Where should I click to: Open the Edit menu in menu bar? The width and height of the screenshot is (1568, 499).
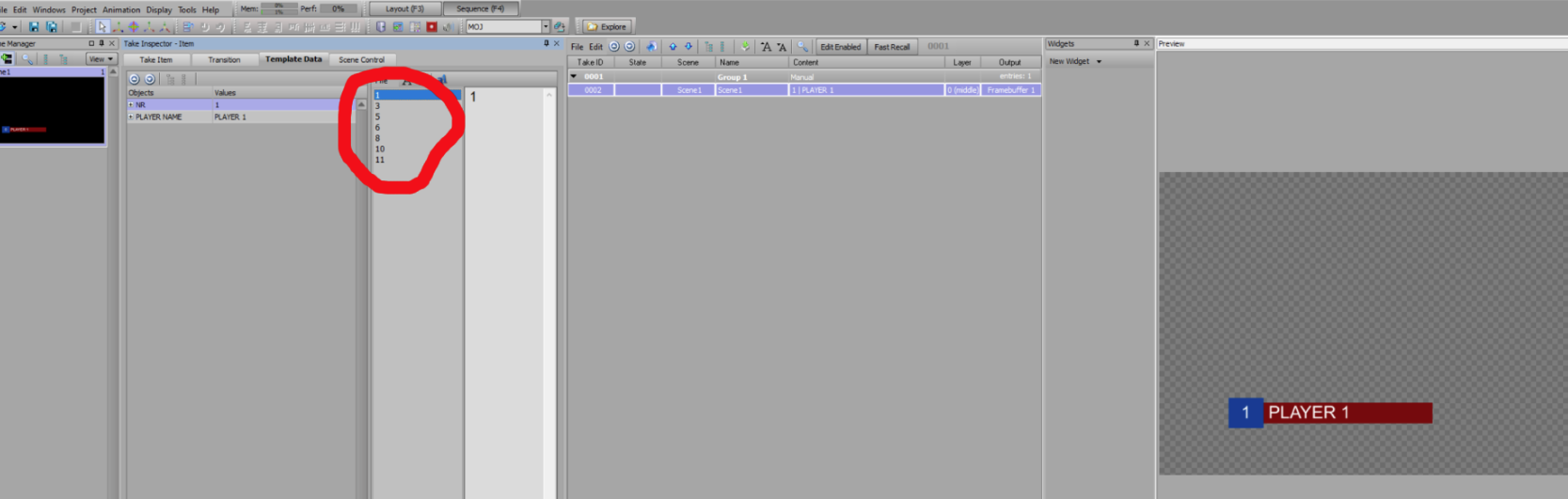click(20, 9)
